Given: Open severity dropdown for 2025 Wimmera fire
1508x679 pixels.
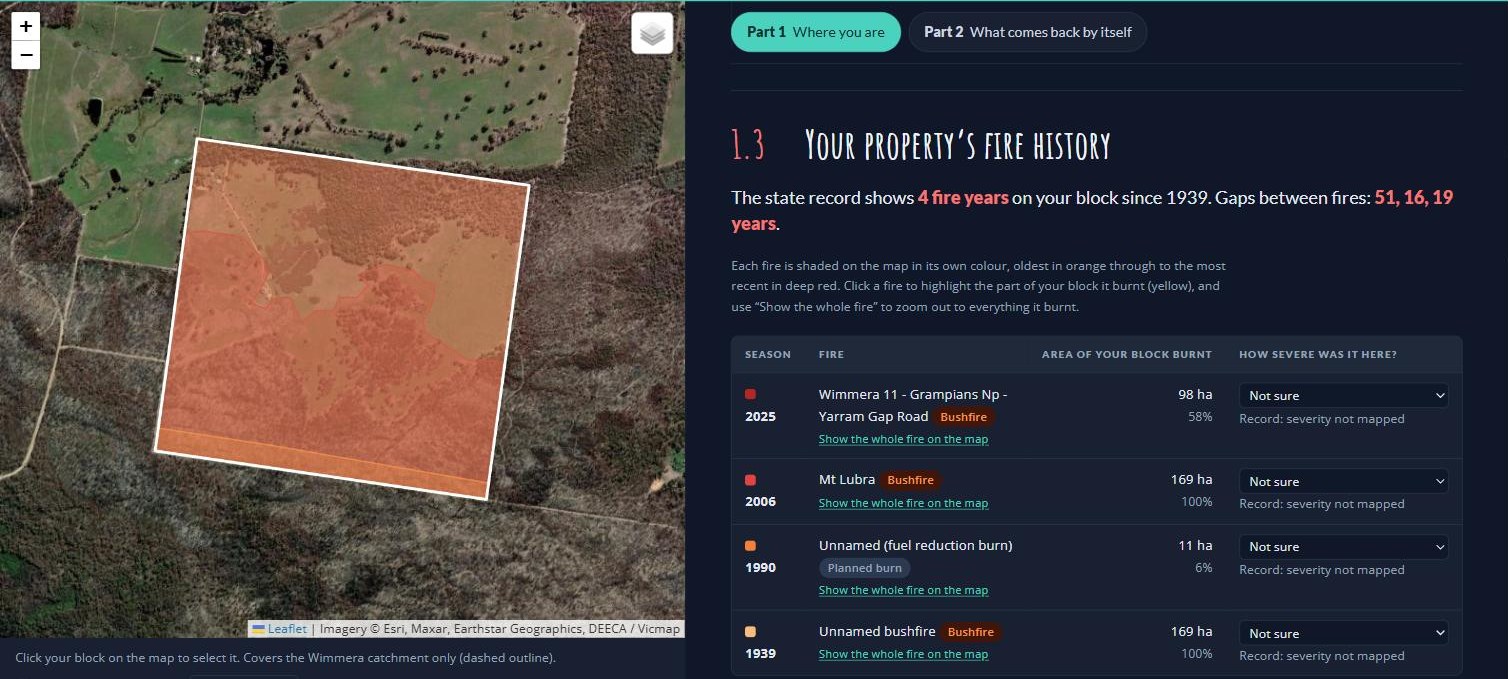Looking at the screenshot, I should [x=1343, y=396].
